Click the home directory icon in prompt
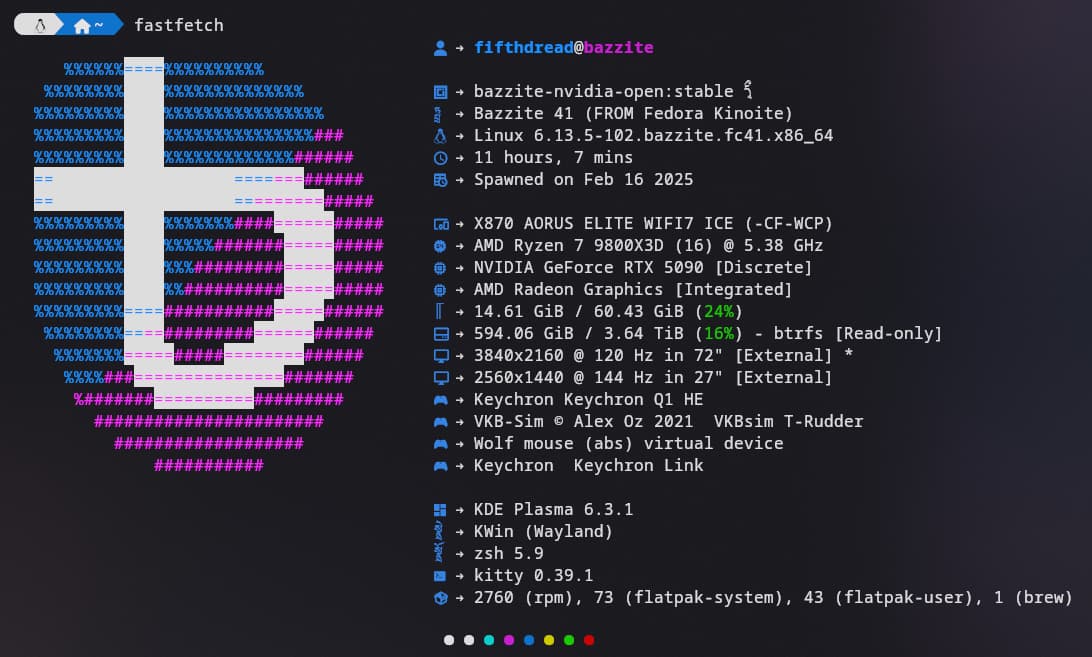This screenshot has width=1092, height=657. 82,26
